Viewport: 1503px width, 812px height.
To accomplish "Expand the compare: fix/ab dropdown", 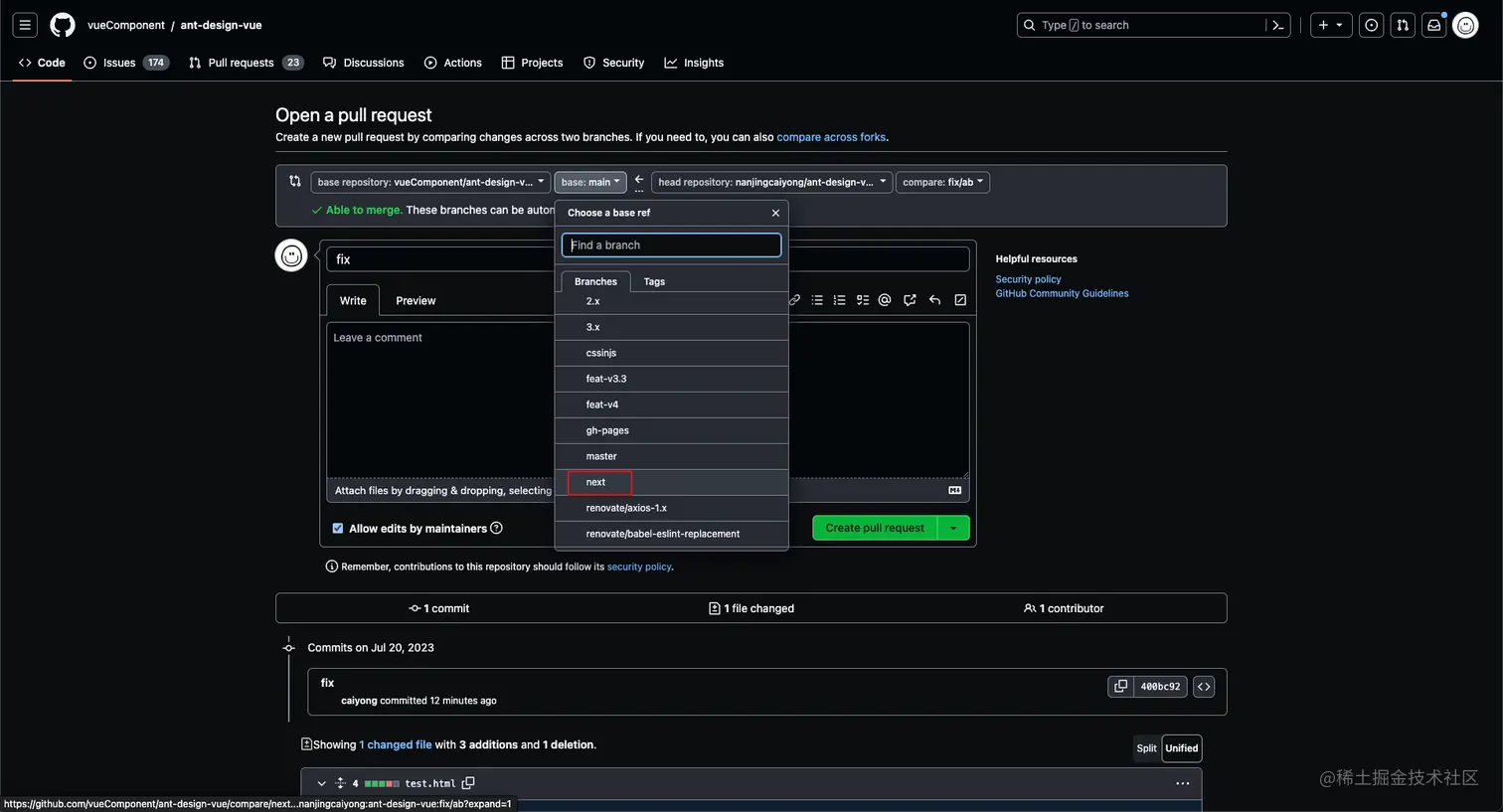I will click(942, 182).
